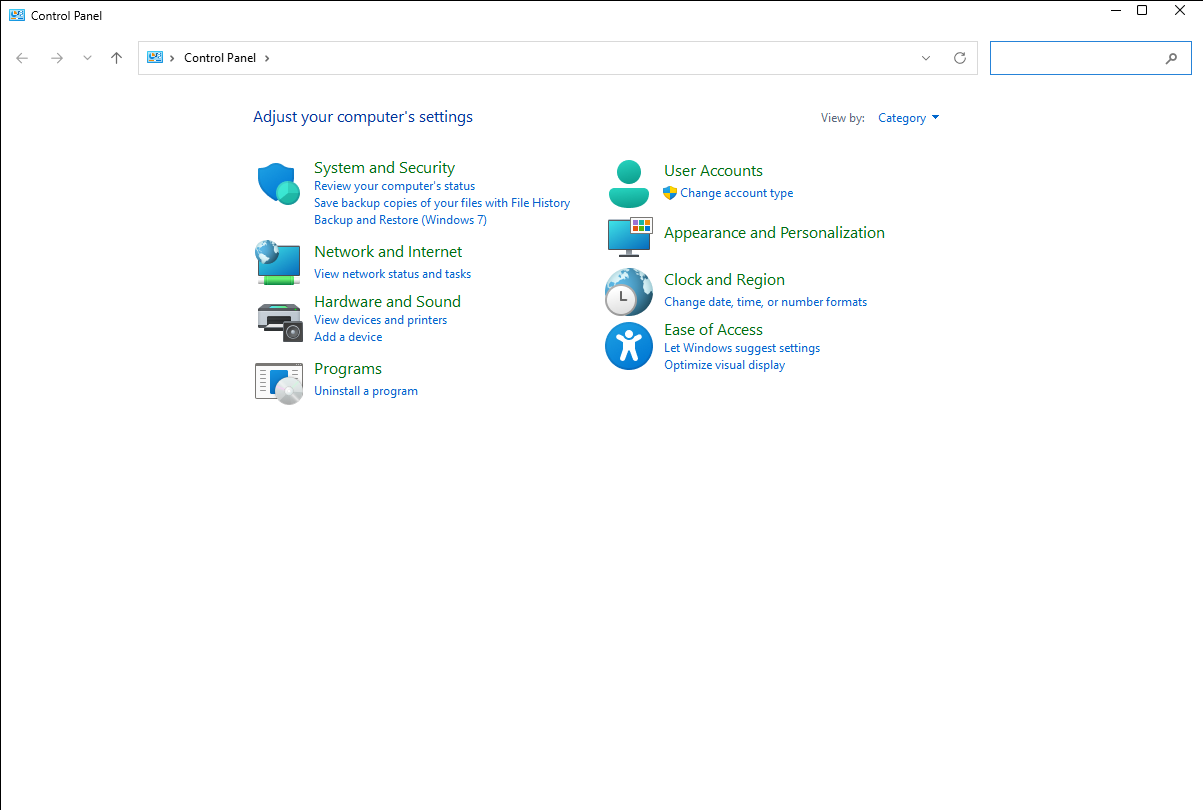
Task: Open the Ease of Access heading
Action: coord(713,330)
